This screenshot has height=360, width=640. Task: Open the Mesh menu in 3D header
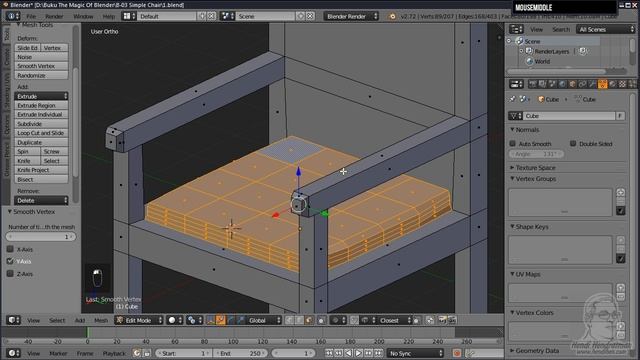coord(101,320)
